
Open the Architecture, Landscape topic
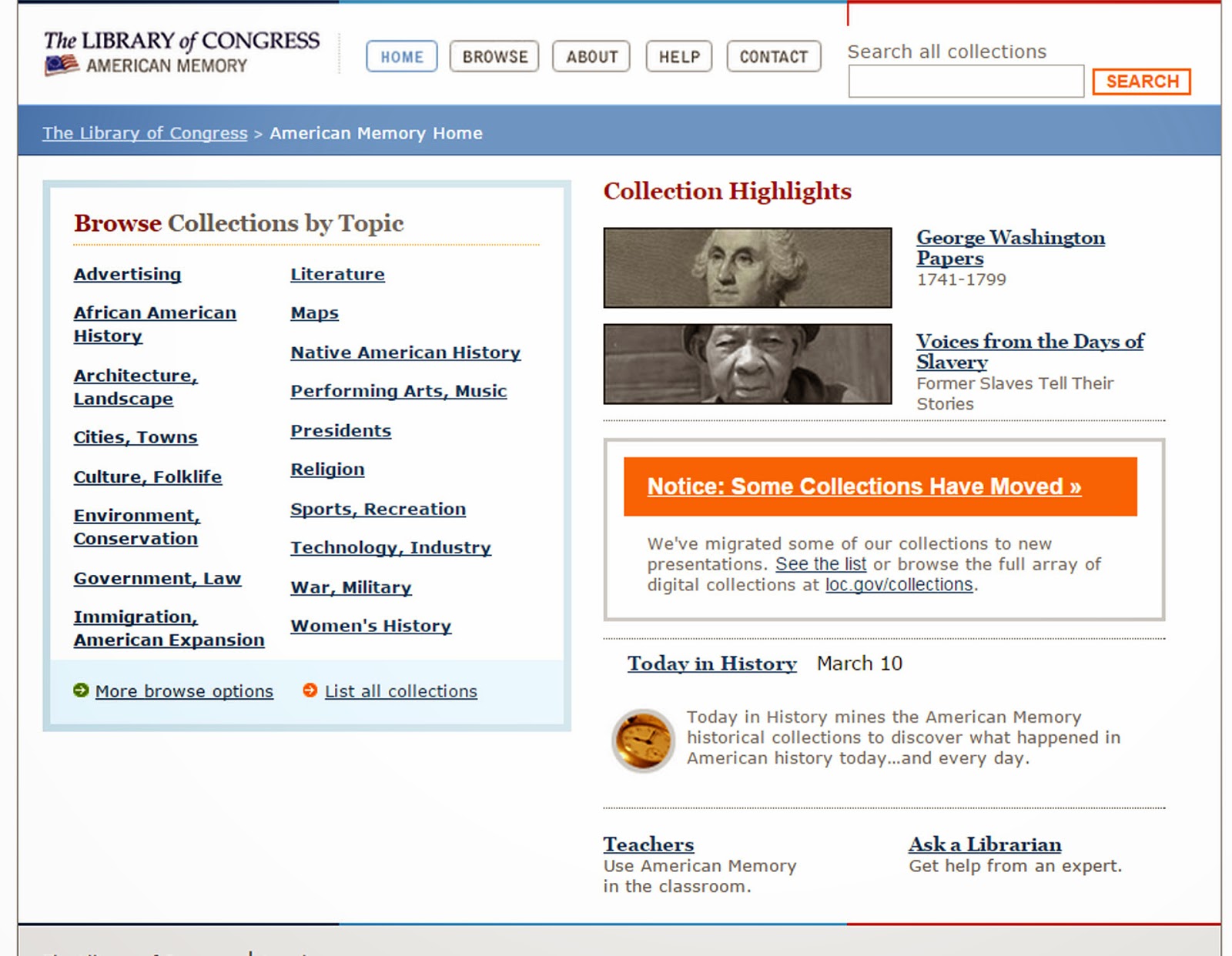coord(136,386)
